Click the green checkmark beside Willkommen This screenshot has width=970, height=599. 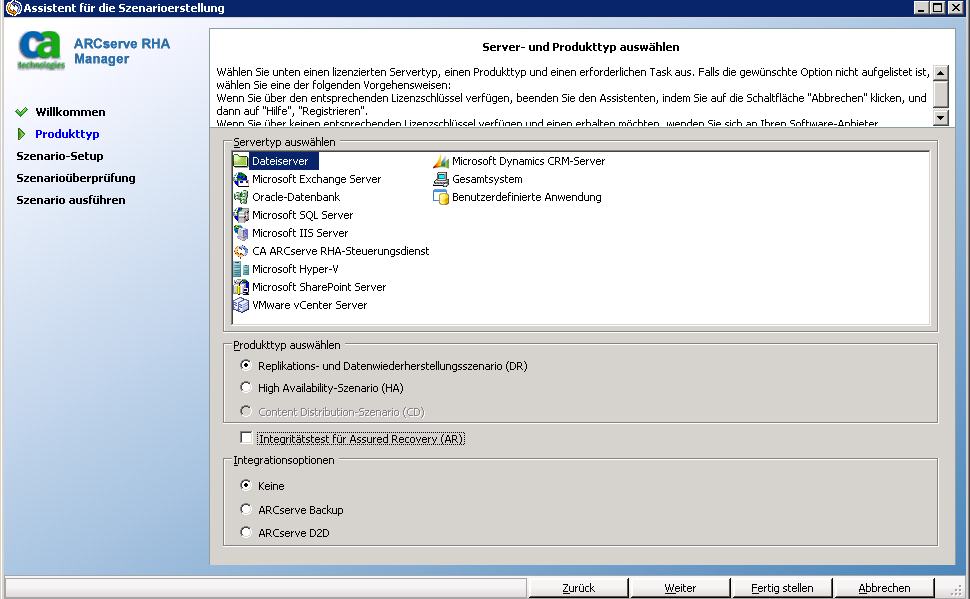coord(22,112)
